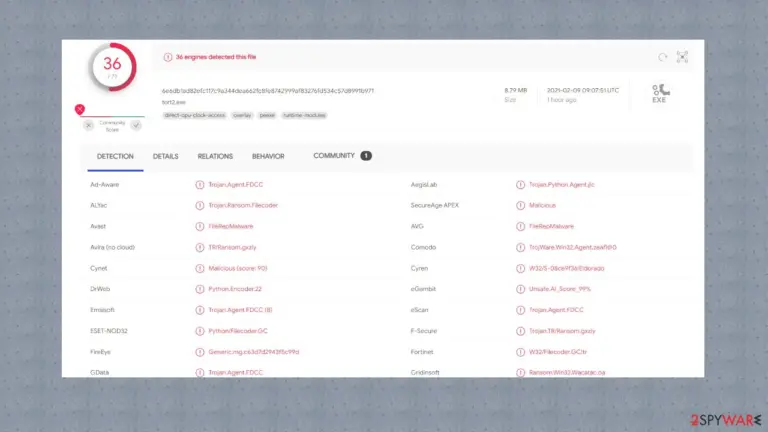Click the EXE file type icon
This screenshot has width=768, height=432.
(x=660, y=94)
